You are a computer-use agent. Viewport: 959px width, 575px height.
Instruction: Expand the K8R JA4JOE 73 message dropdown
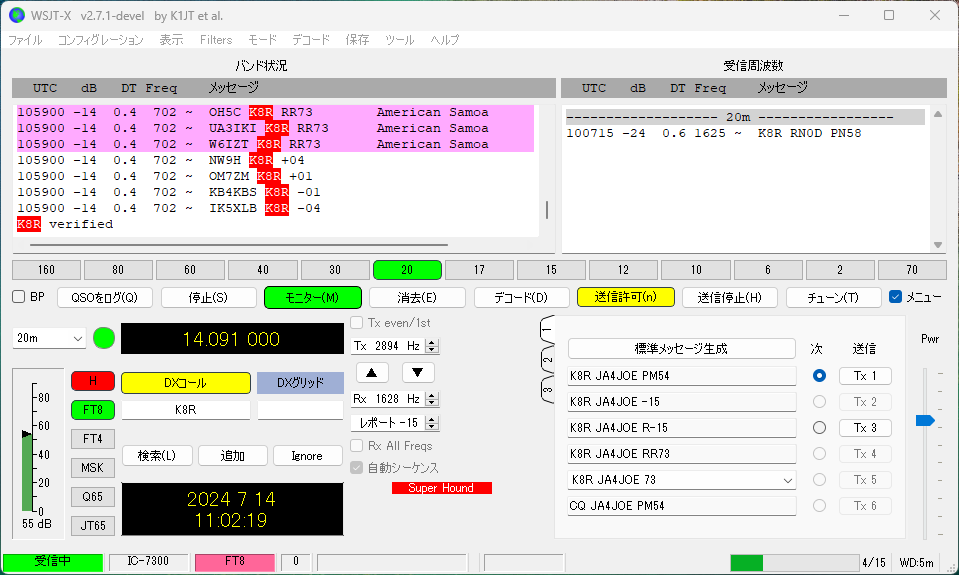coord(788,480)
